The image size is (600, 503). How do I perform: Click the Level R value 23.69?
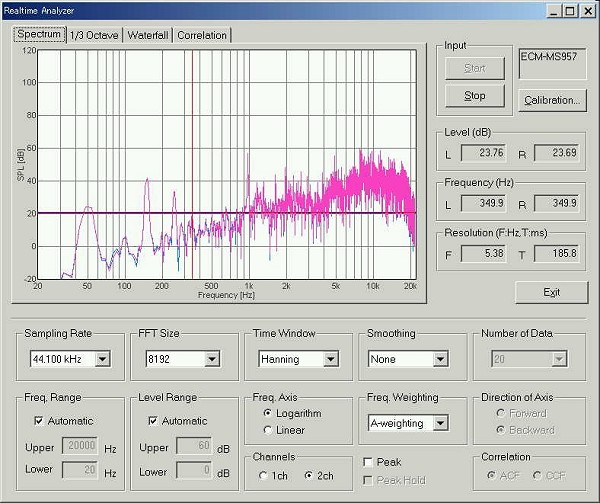(557, 153)
